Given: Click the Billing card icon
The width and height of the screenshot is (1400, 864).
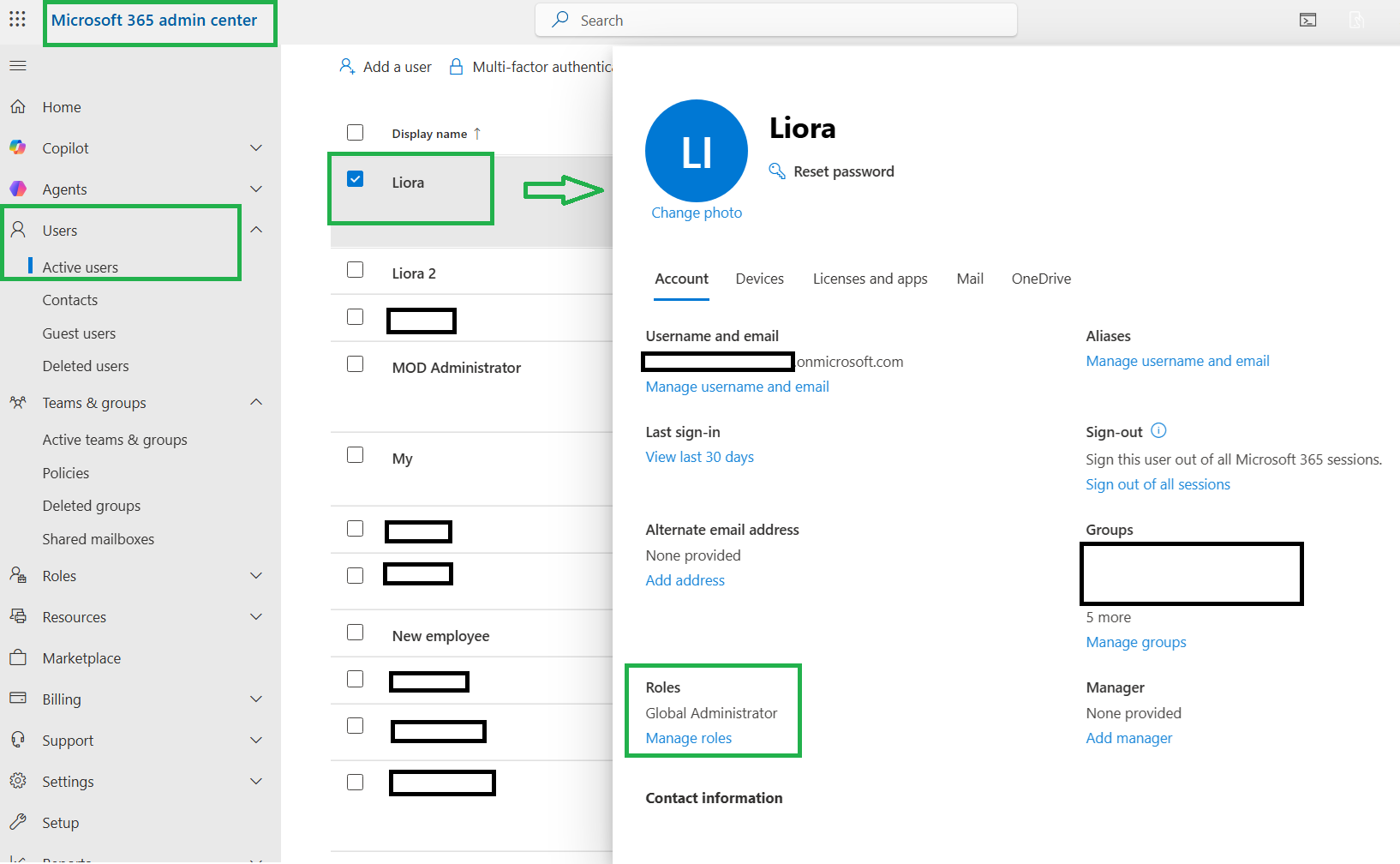Looking at the screenshot, I should [18, 699].
